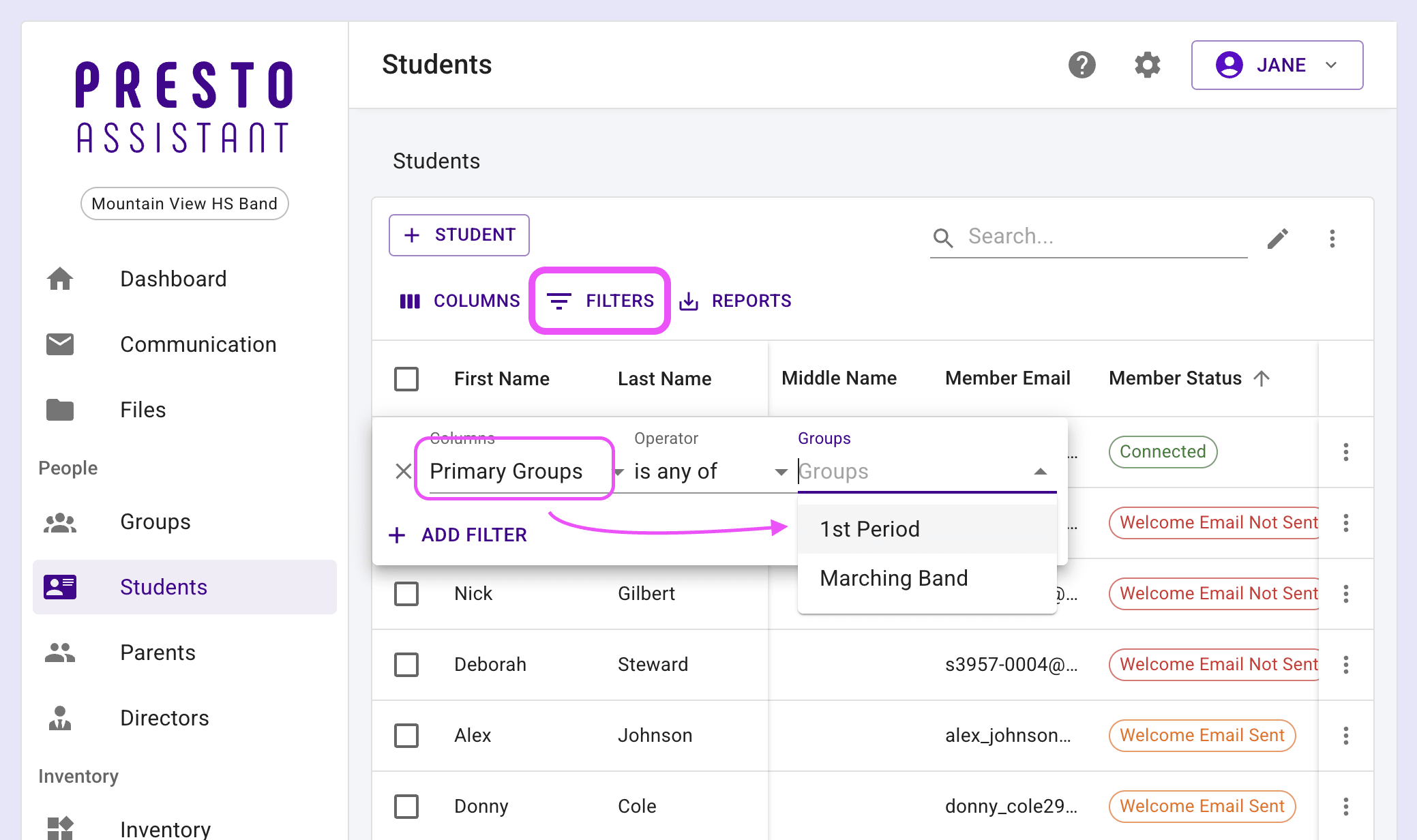Image resolution: width=1417 pixels, height=840 pixels.
Task: Check the box for Nick Gilbert
Action: click(x=406, y=593)
